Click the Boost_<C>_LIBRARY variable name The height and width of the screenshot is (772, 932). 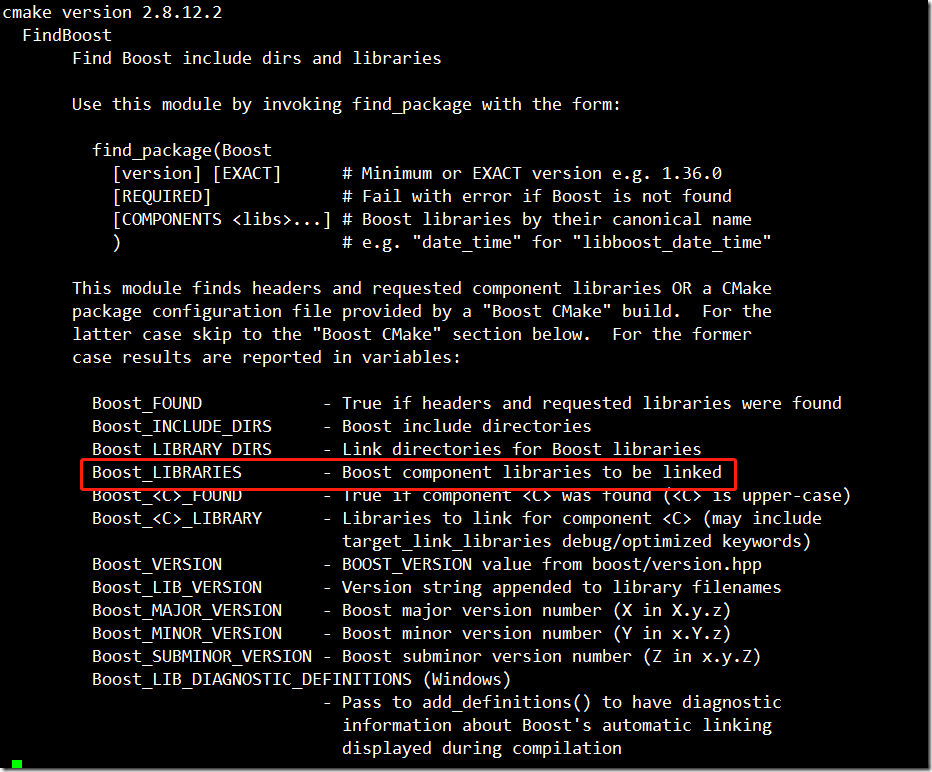pyautogui.click(x=176, y=518)
